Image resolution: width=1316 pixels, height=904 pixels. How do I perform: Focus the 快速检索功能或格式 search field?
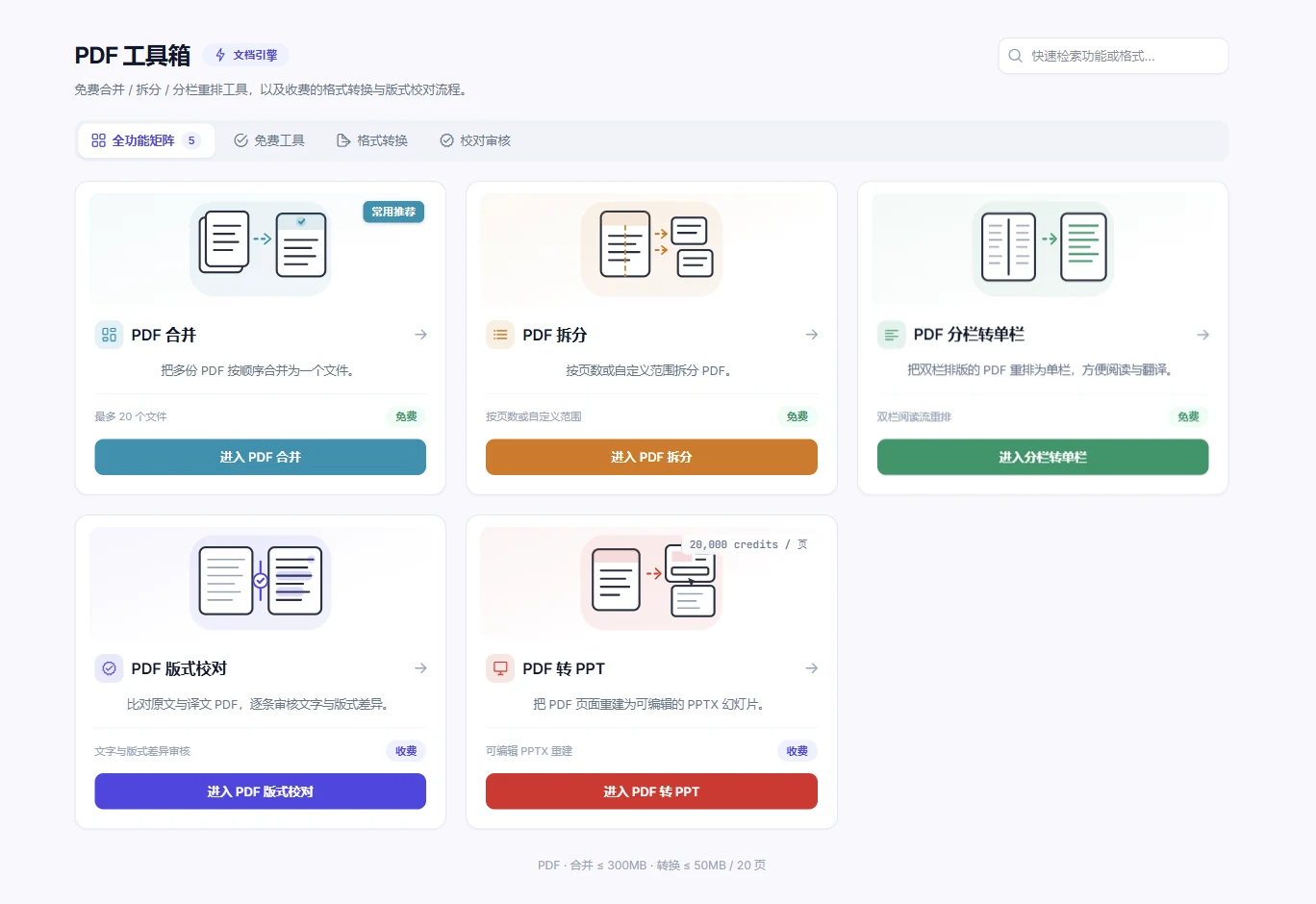click(x=1113, y=56)
